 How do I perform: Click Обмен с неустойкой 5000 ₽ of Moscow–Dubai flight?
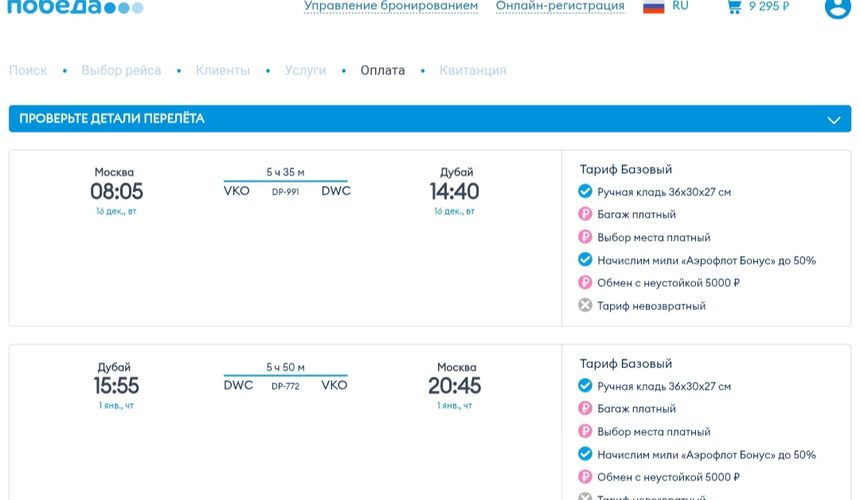[668, 283]
